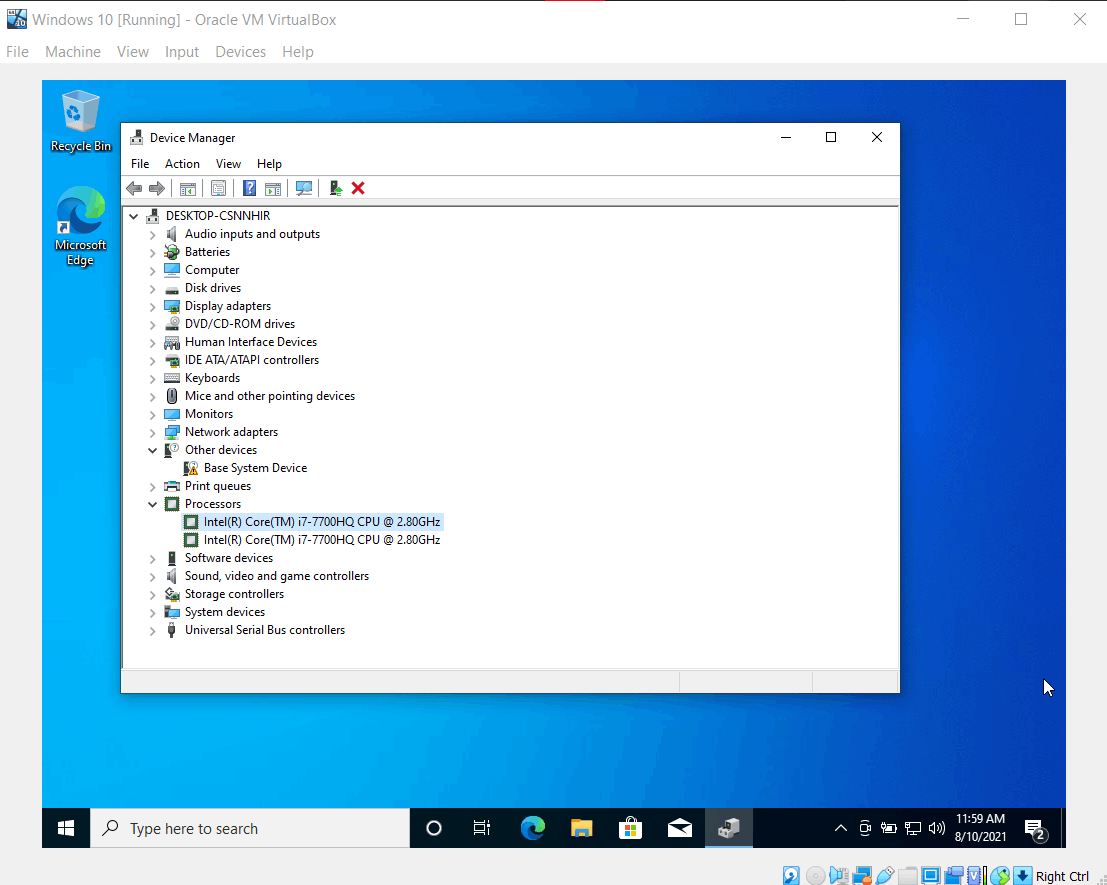
Task: Collapse the Processors category
Action: pyautogui.click(x=153, y=504)
